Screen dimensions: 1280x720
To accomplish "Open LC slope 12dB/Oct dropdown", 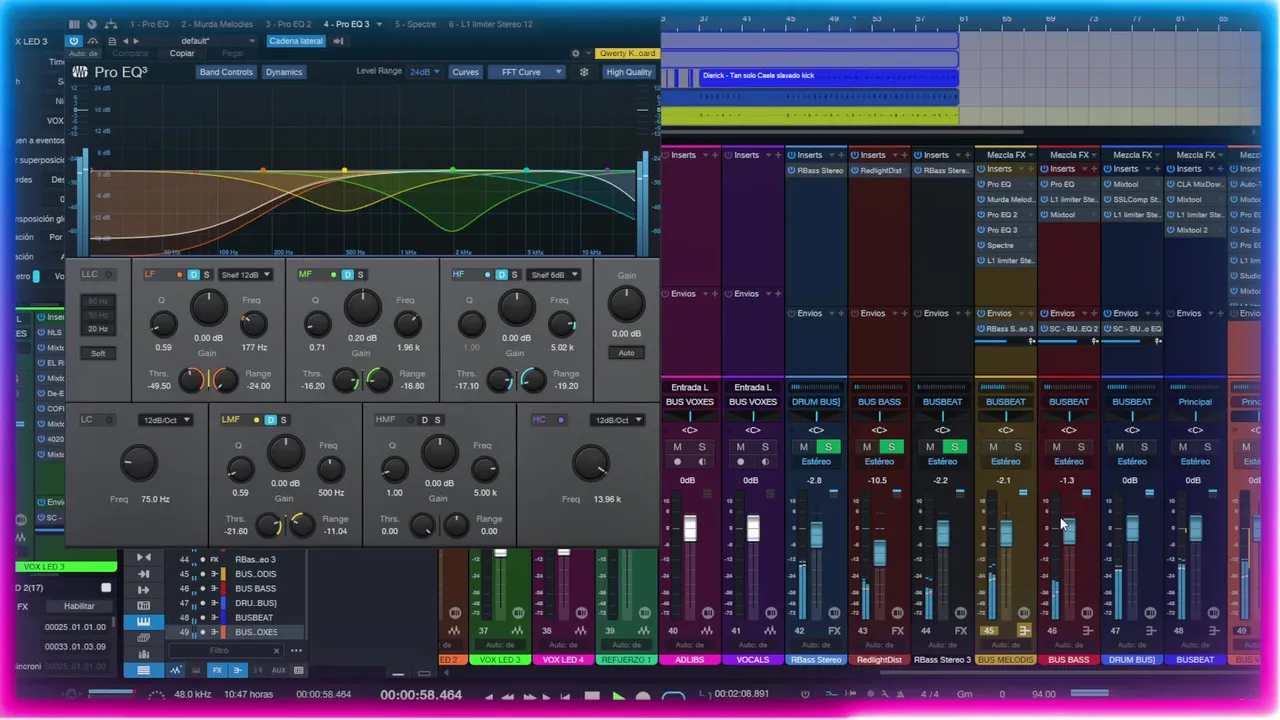I will tap(165, 420).
